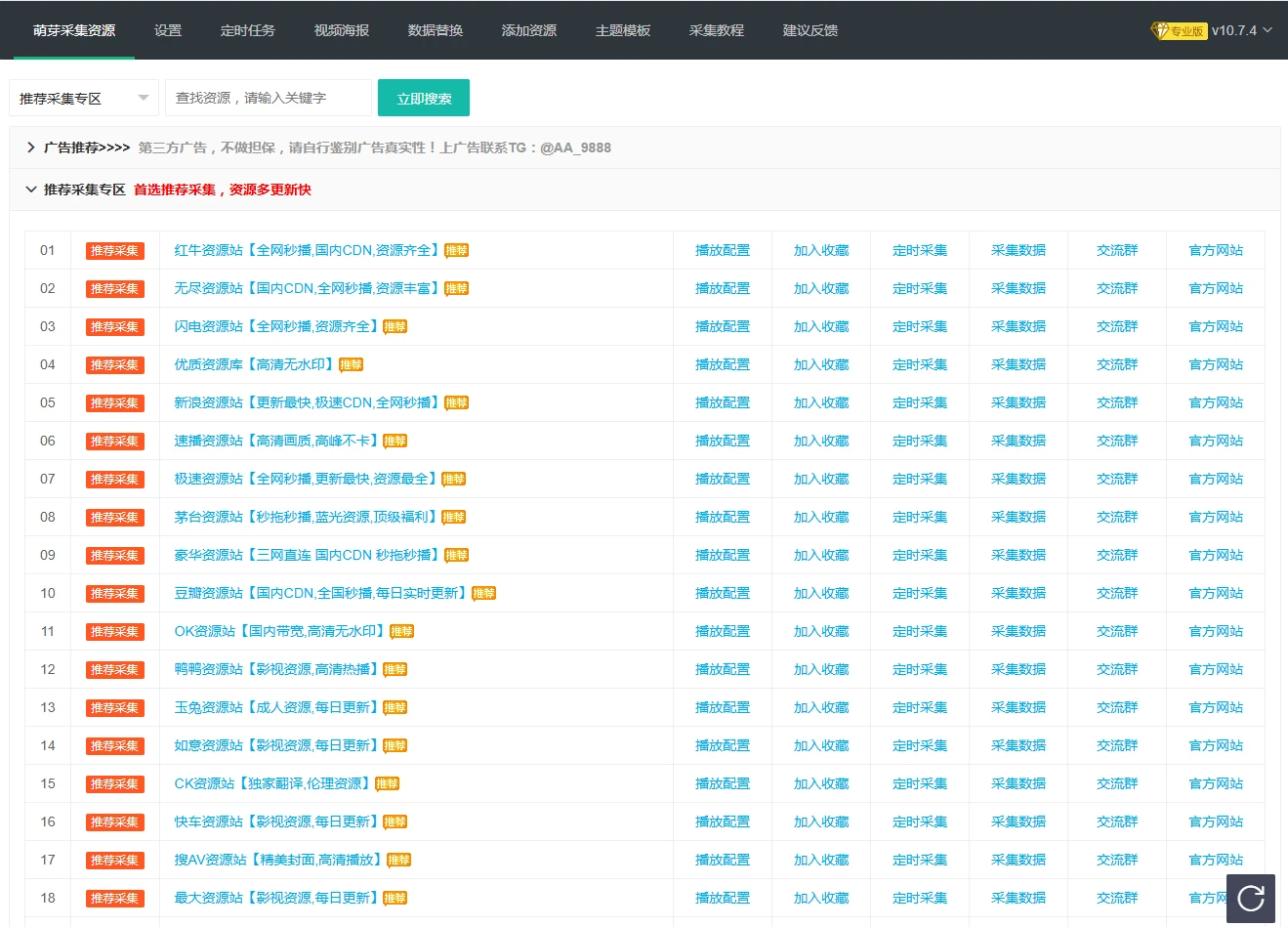Click the orange 推荐 tag beside 豆瓣资源站
The image size is (1288, 927).
[x=483, y=594]
